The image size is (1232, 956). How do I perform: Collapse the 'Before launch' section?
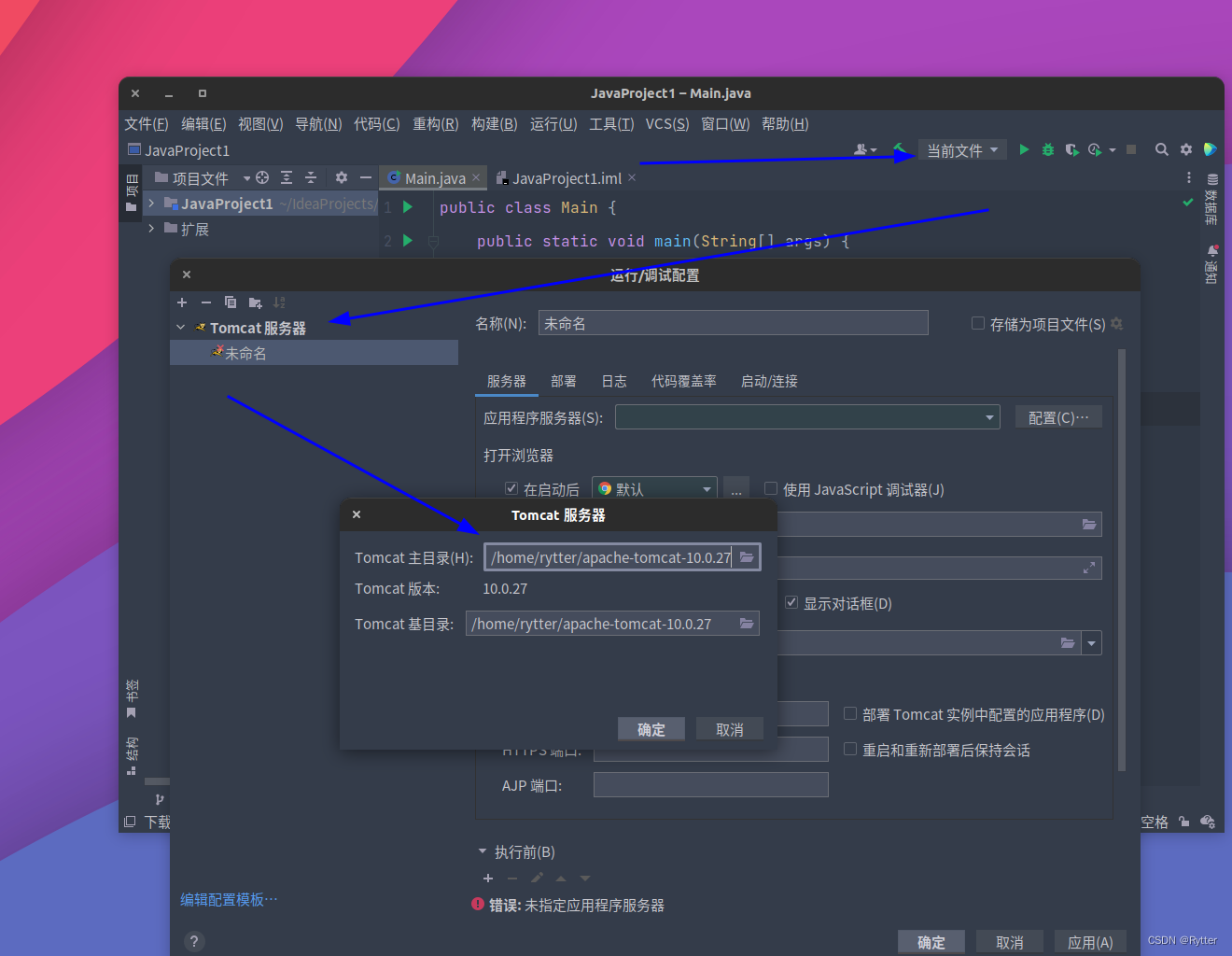[x=483, y=851]
